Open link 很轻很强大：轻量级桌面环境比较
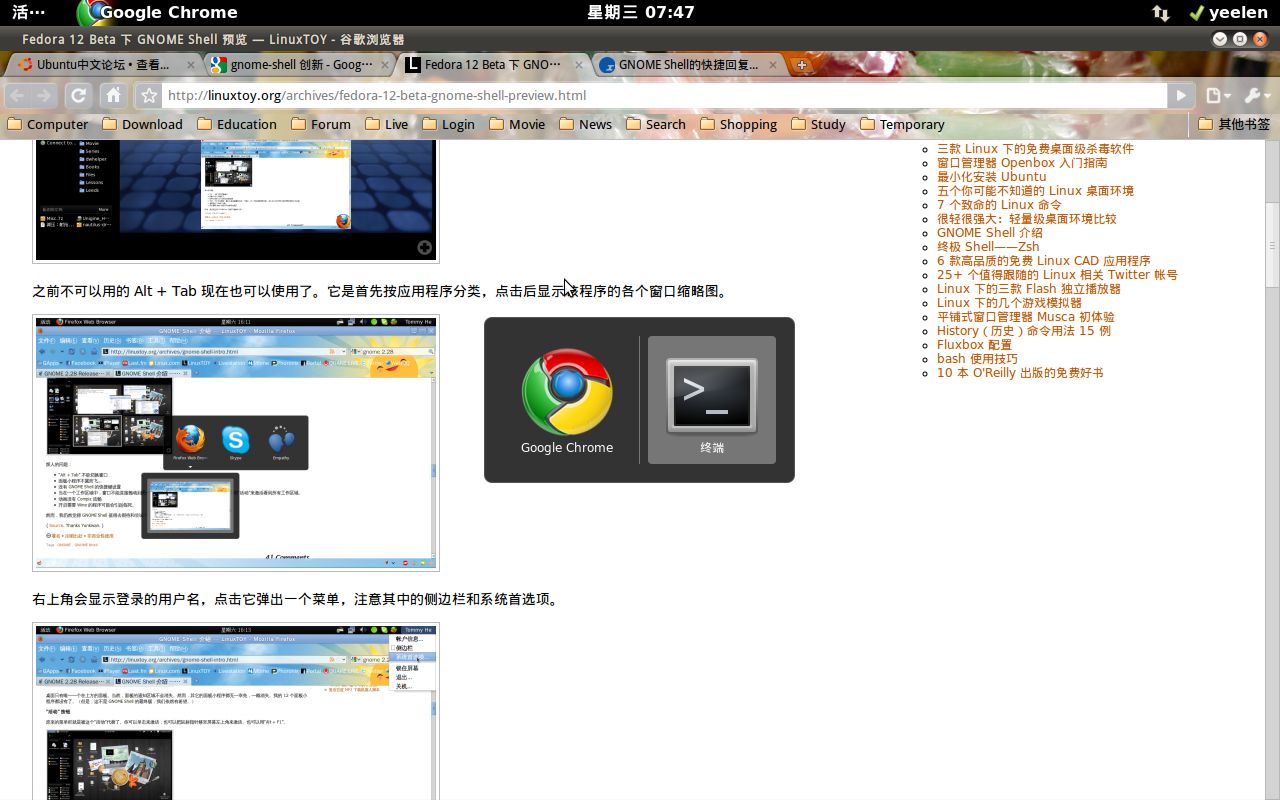The image size is (1280, 800). (1027, 218)
